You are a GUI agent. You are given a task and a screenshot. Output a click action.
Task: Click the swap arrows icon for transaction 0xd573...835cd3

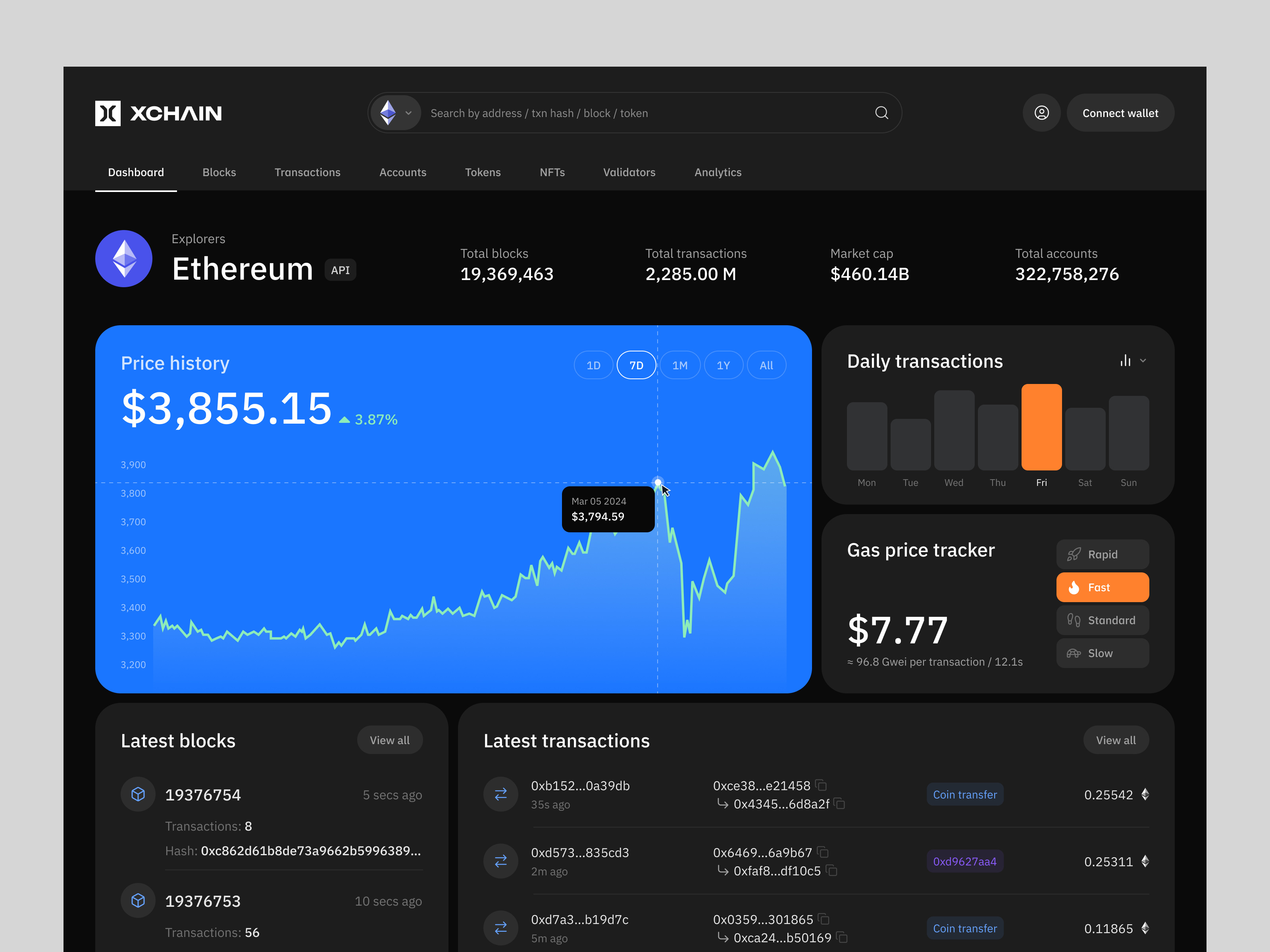[500, 861]
